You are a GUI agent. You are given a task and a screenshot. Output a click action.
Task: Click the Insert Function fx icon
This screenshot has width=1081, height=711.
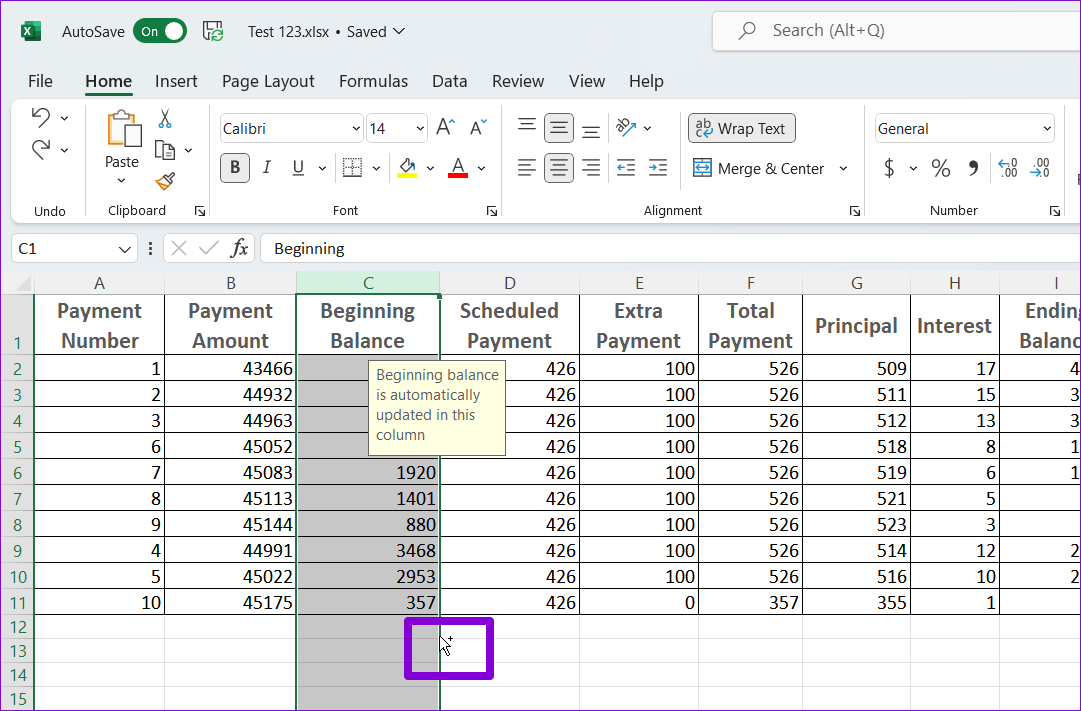tap(239, 248)
